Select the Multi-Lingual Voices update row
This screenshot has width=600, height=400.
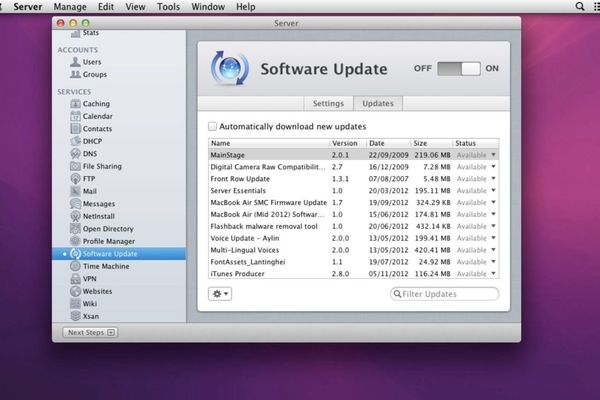coord(354,250)
